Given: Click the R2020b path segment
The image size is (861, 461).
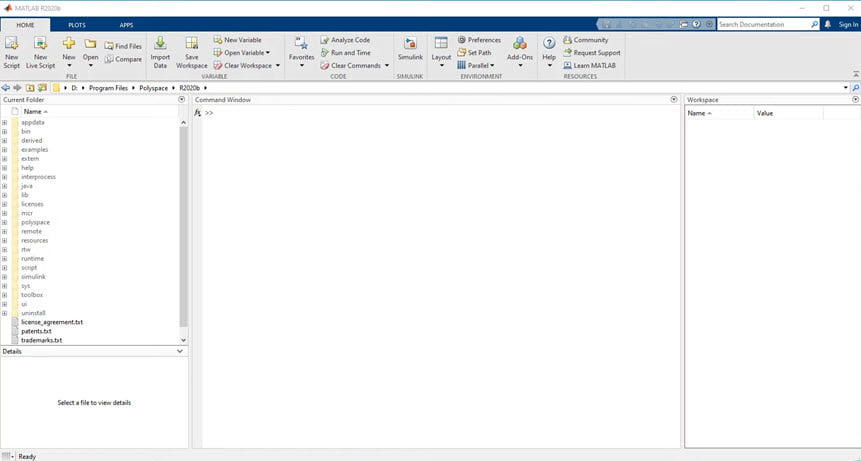Looking at the screenshot, I should (x=190, y=88).
